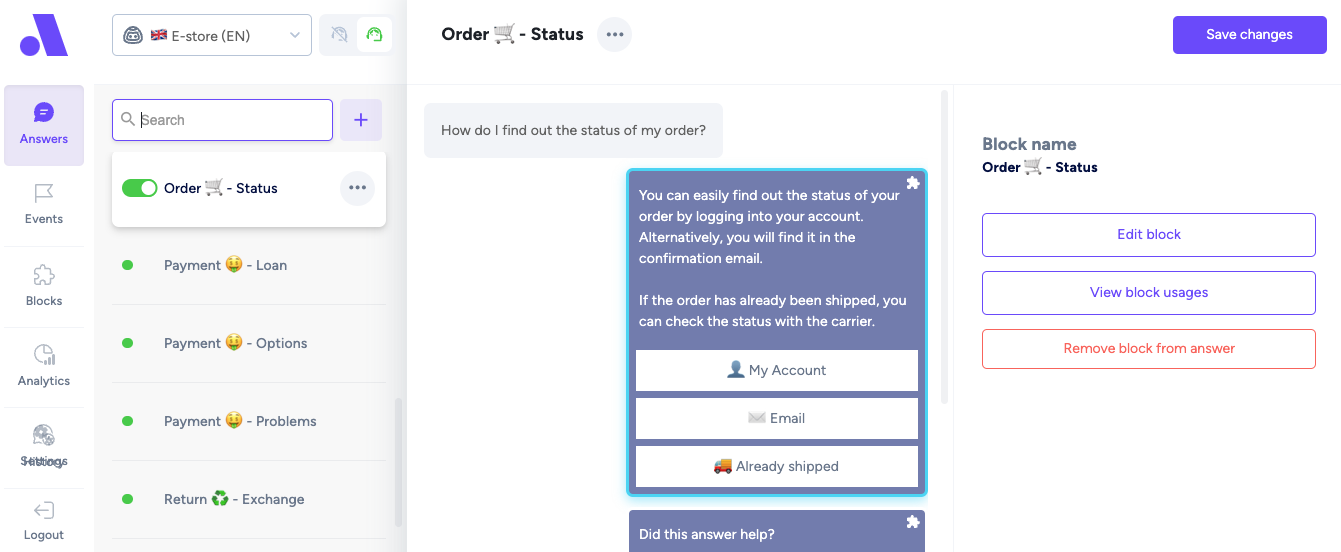Open the Events section flag icon
Viewport: 1341px width, 552px height.
(44, 193)
